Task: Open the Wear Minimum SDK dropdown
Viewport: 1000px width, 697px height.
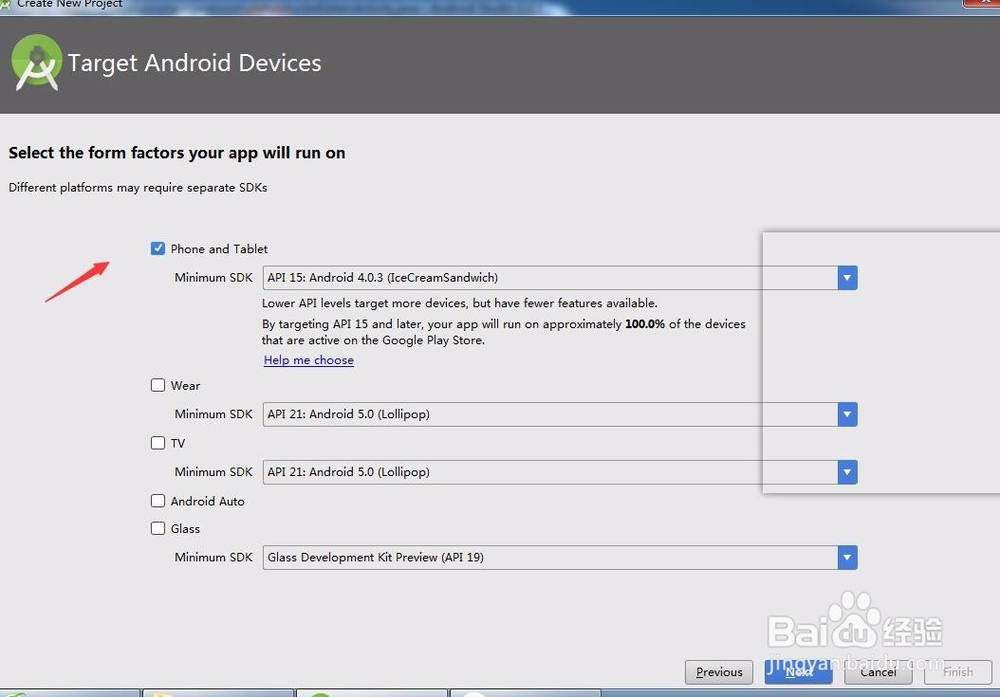Action: pos(847,414)
